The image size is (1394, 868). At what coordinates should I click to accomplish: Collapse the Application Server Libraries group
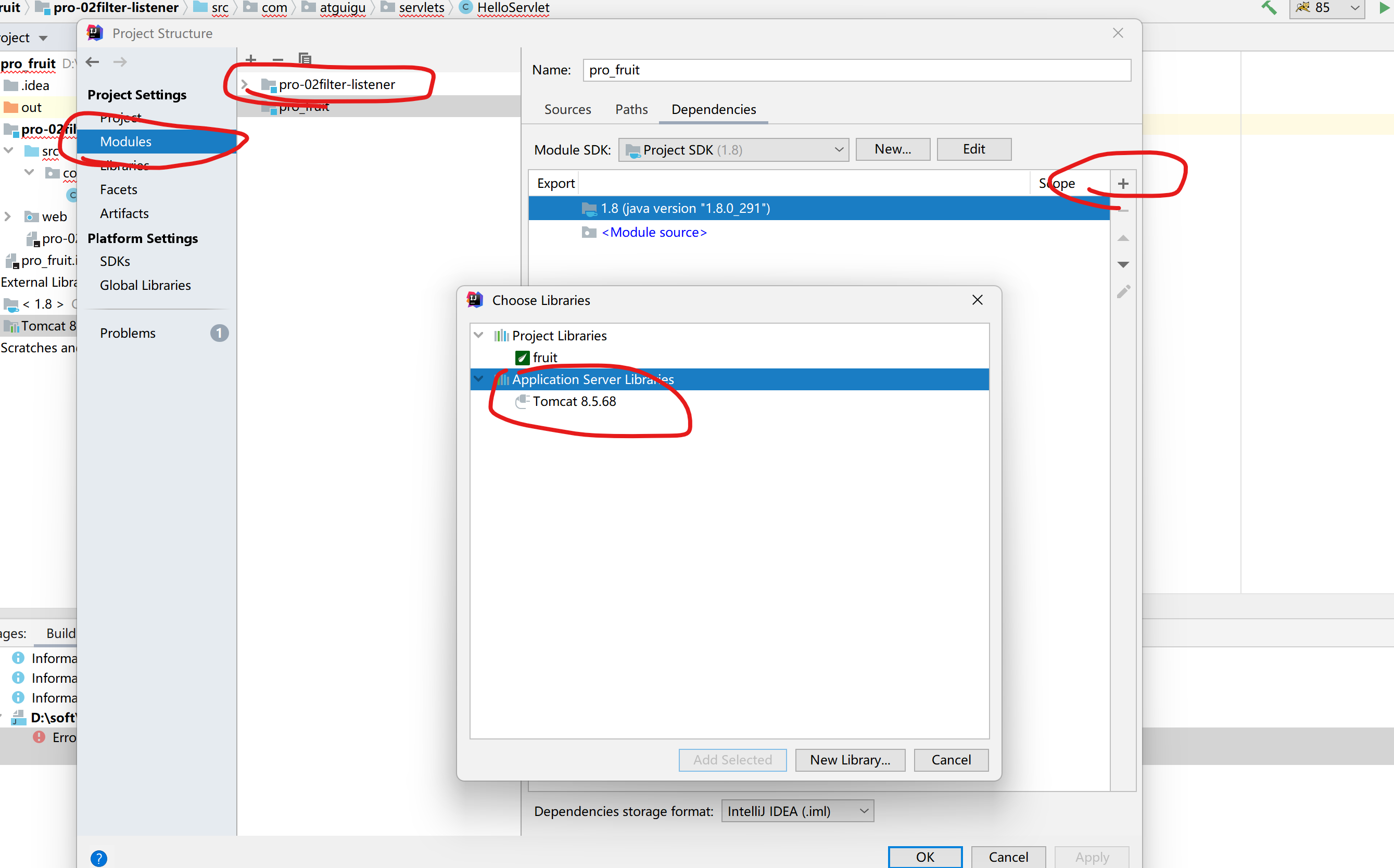pyautogui.click(x=479, y=379)
